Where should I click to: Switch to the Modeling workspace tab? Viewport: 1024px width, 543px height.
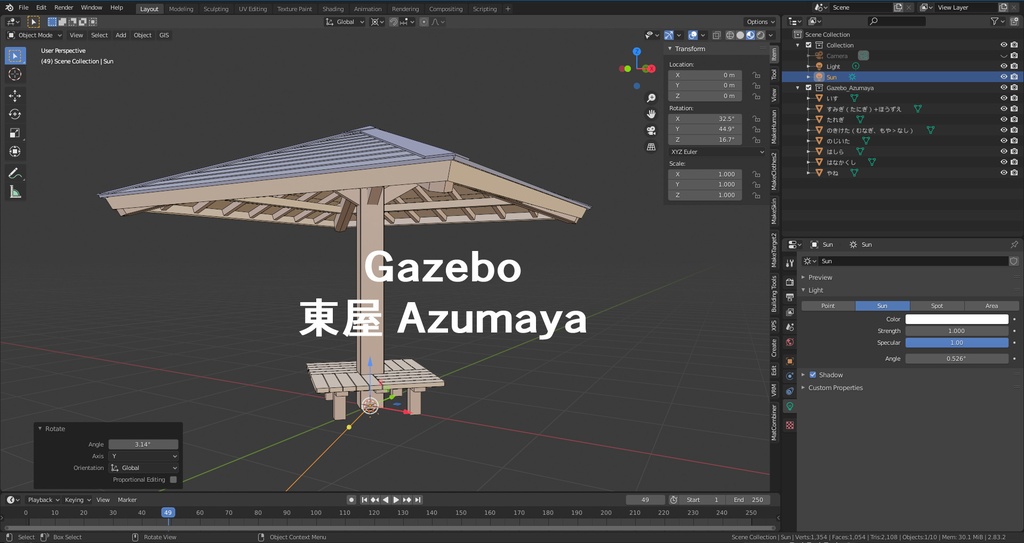coord(181,9)
